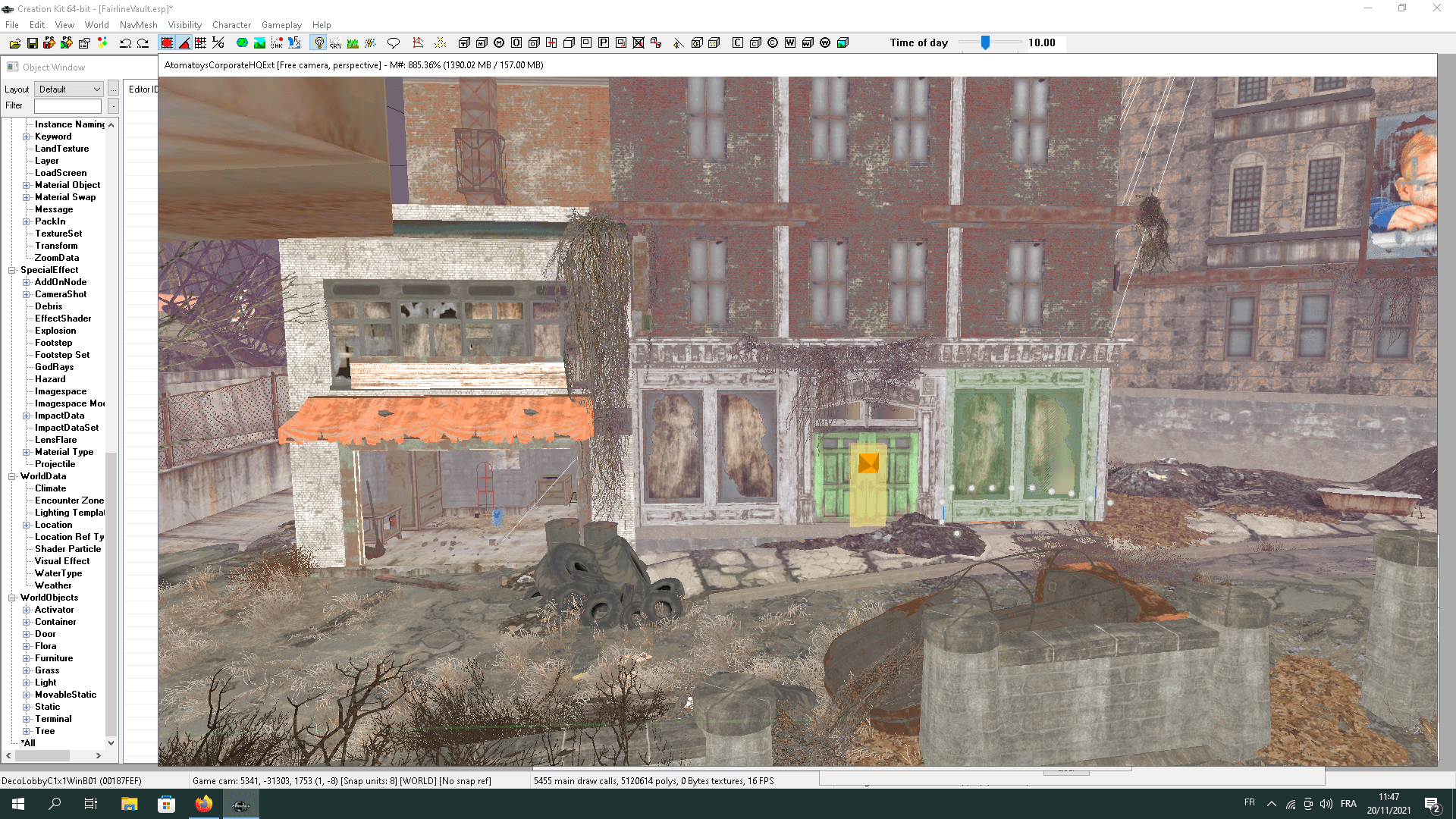The image size is (1456, 819).
Task: Open the Gameplay menu
Action: [281, 25]
